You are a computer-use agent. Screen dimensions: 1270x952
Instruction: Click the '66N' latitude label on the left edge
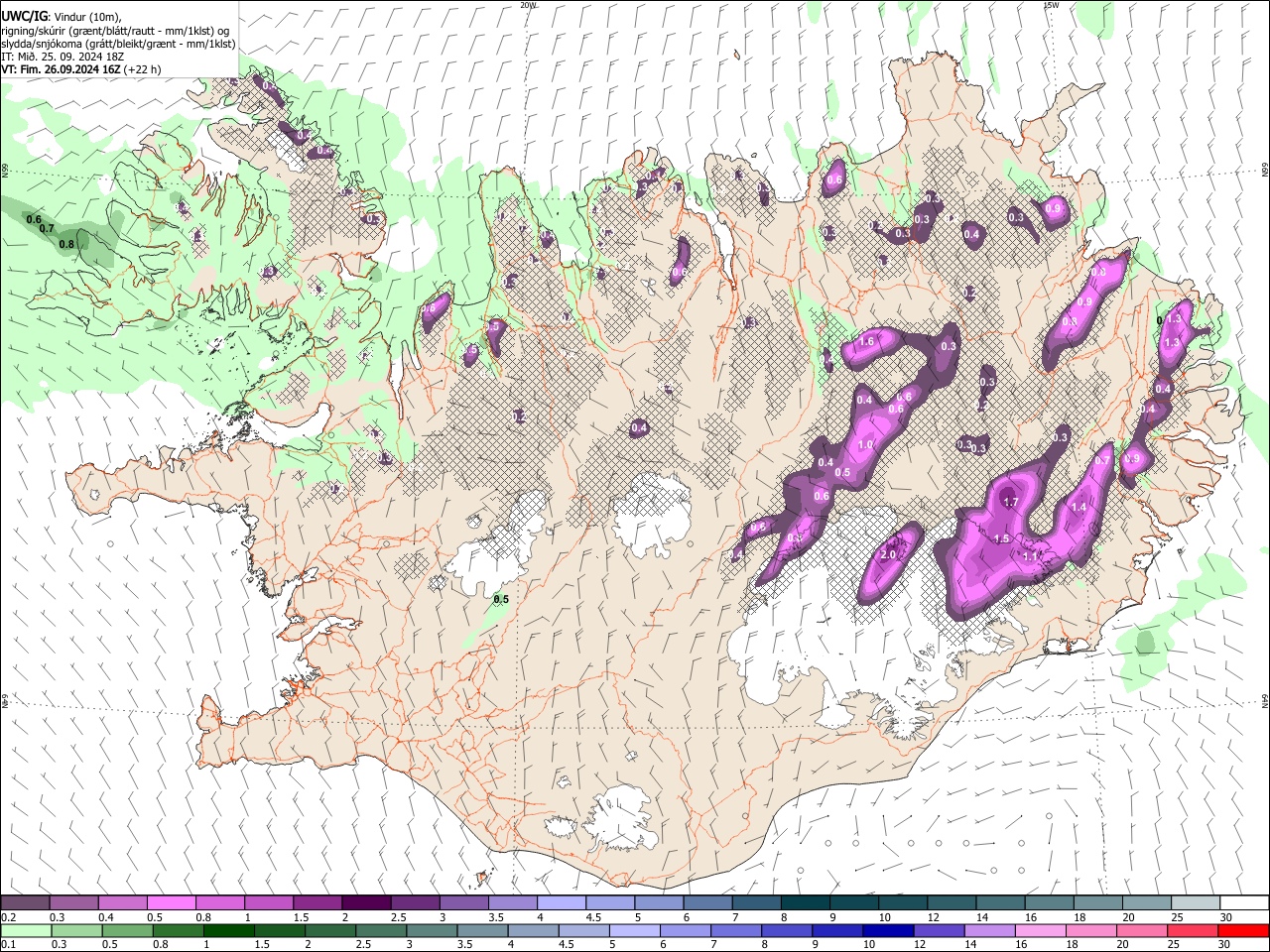5,171
